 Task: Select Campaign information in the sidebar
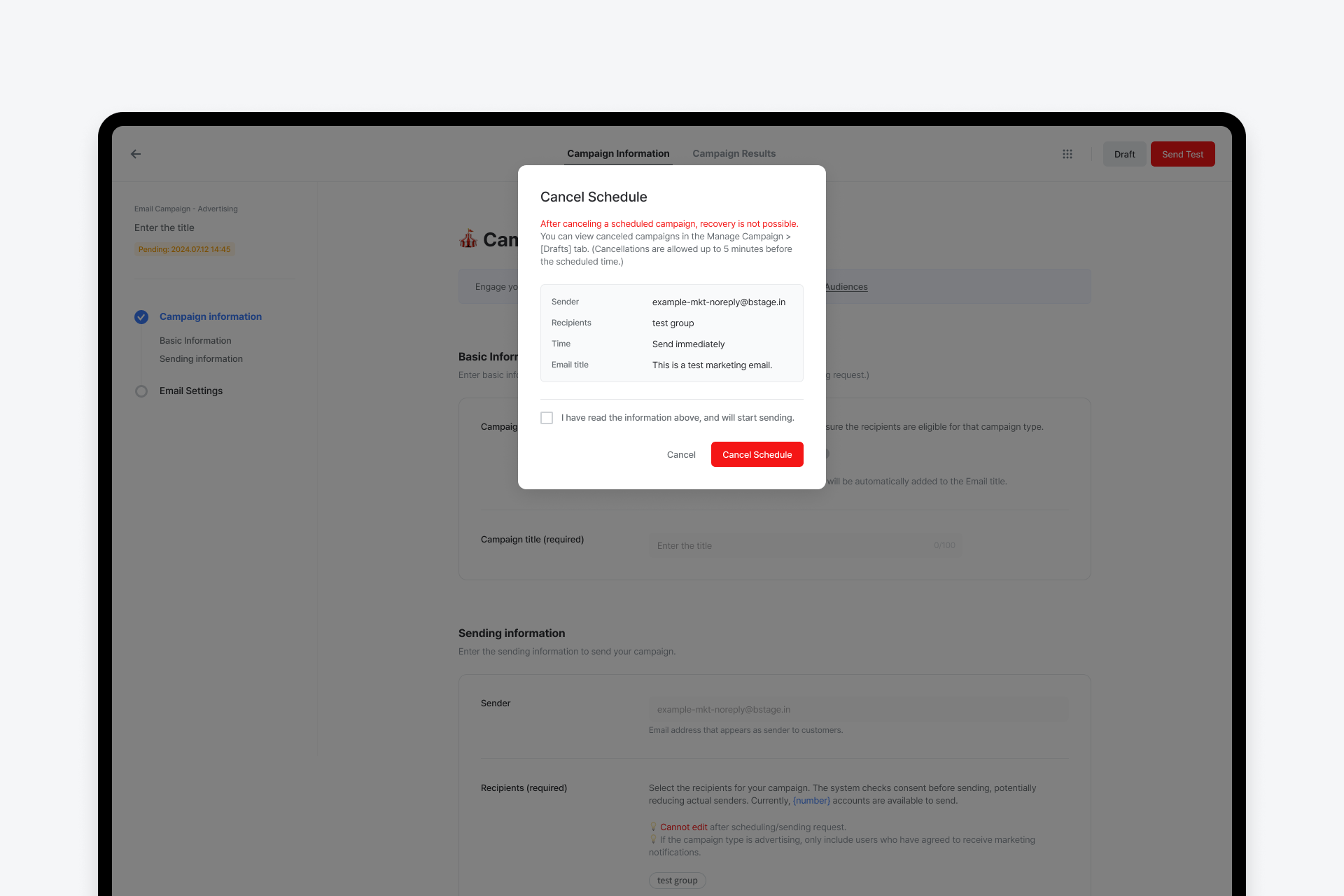pos(211,317)
